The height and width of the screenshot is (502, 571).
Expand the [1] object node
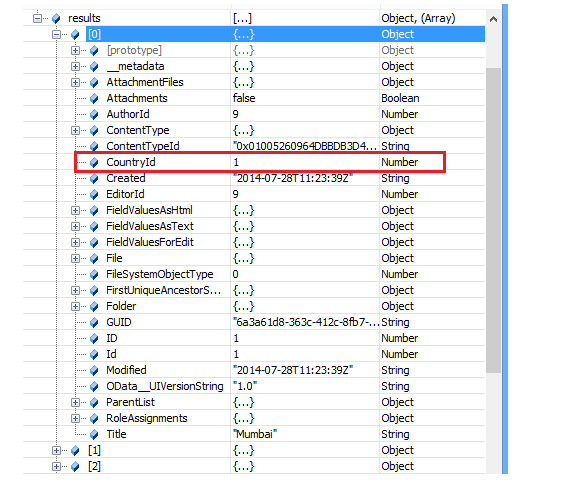click(56, 451)
